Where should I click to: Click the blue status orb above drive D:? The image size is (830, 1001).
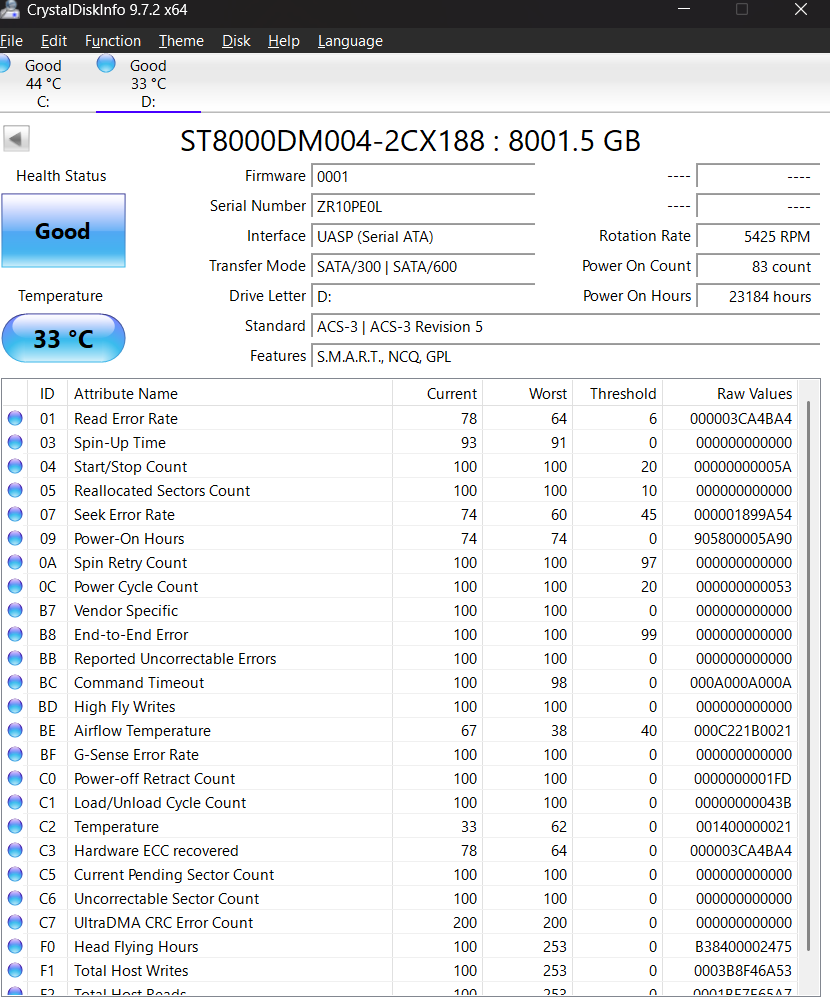click(x=106, y=65)
